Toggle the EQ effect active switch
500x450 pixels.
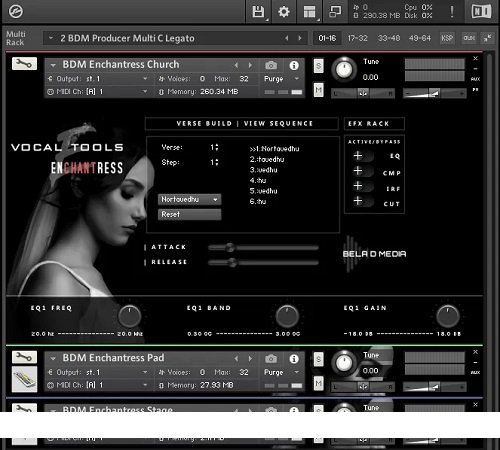(362, 156)
